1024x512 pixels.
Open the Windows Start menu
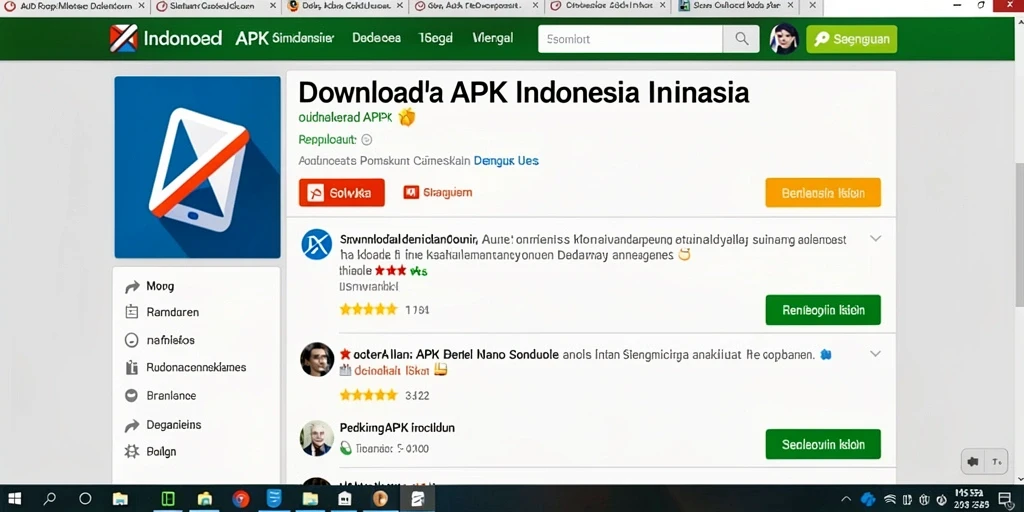pos(14,499)
